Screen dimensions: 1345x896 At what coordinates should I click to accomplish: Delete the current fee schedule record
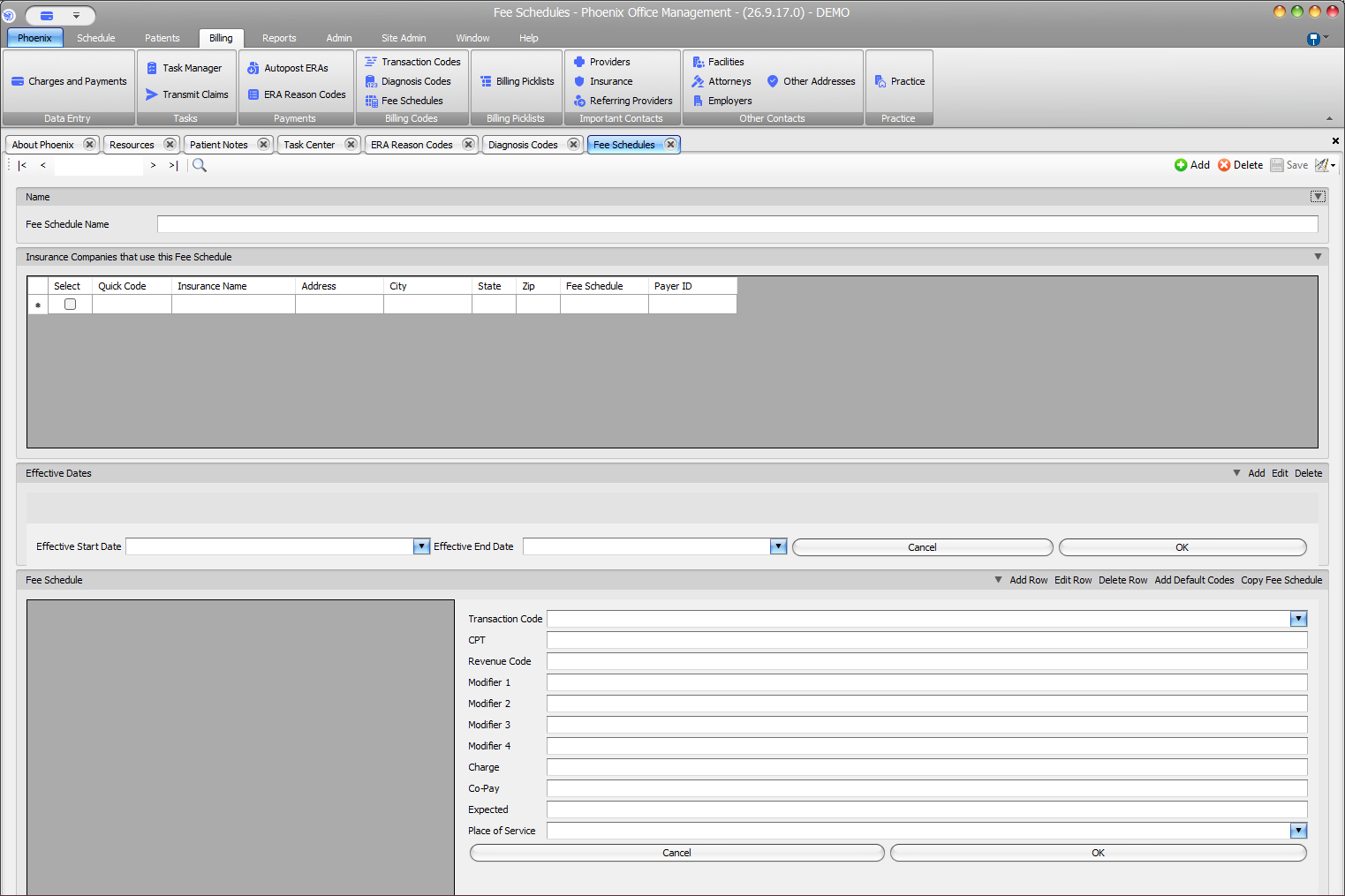click(x=1240, y=165)
